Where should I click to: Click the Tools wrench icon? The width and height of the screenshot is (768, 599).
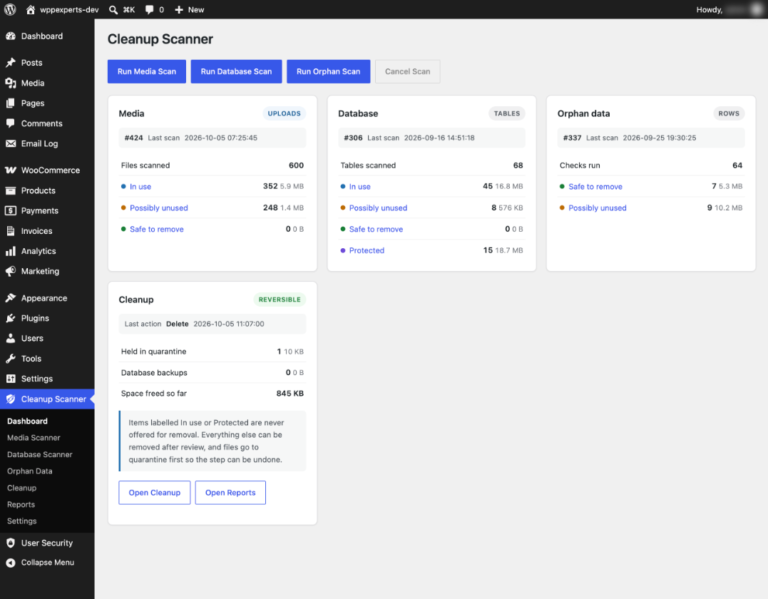point(10,359)
